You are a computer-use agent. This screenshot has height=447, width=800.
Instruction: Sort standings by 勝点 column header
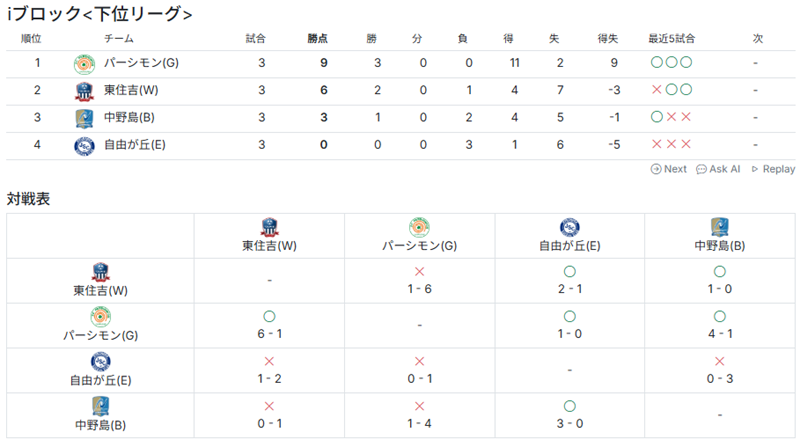tap(319, 38)
